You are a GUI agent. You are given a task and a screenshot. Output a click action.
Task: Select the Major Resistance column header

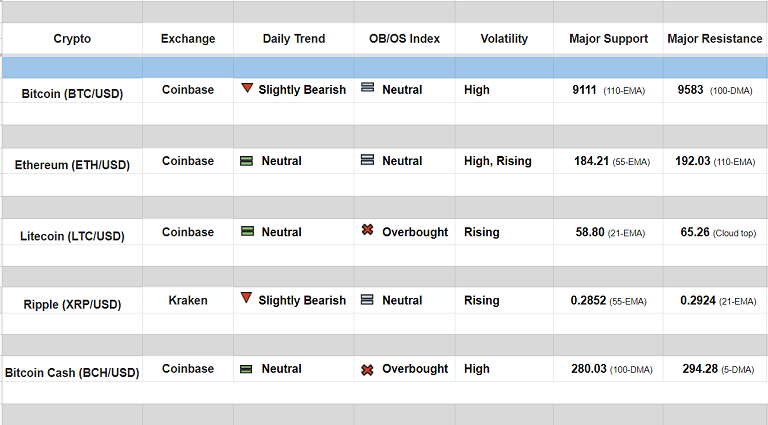tap(715, 39)
